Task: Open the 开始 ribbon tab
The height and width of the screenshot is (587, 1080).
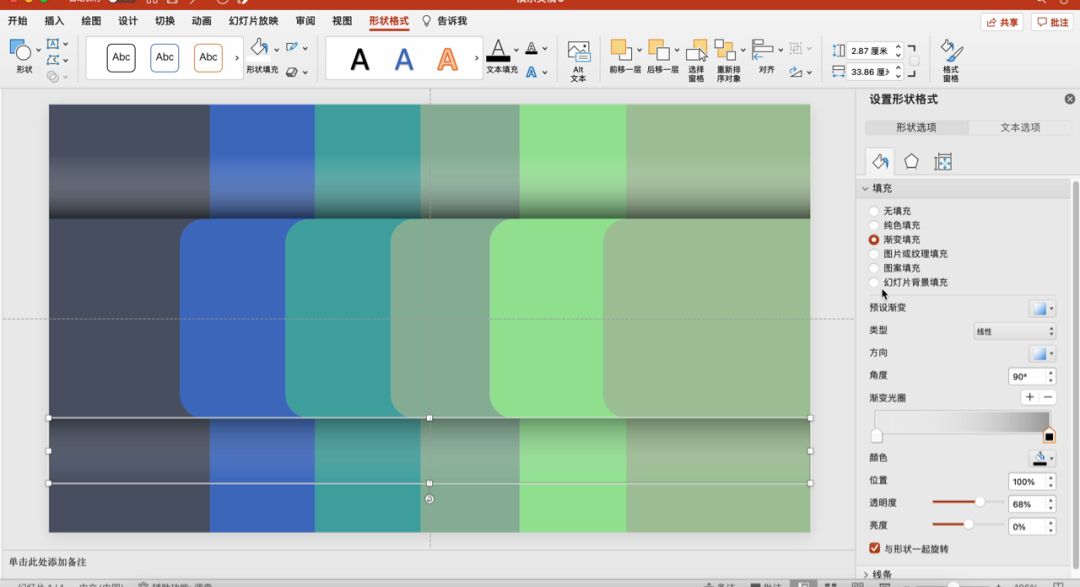Action: (x=17, y=21)
